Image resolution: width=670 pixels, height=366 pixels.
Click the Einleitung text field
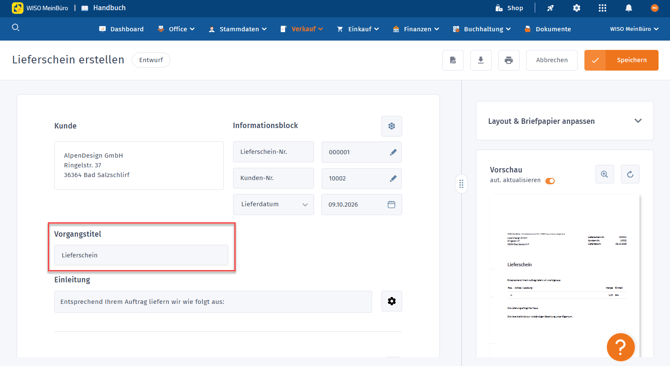(213, 302)
